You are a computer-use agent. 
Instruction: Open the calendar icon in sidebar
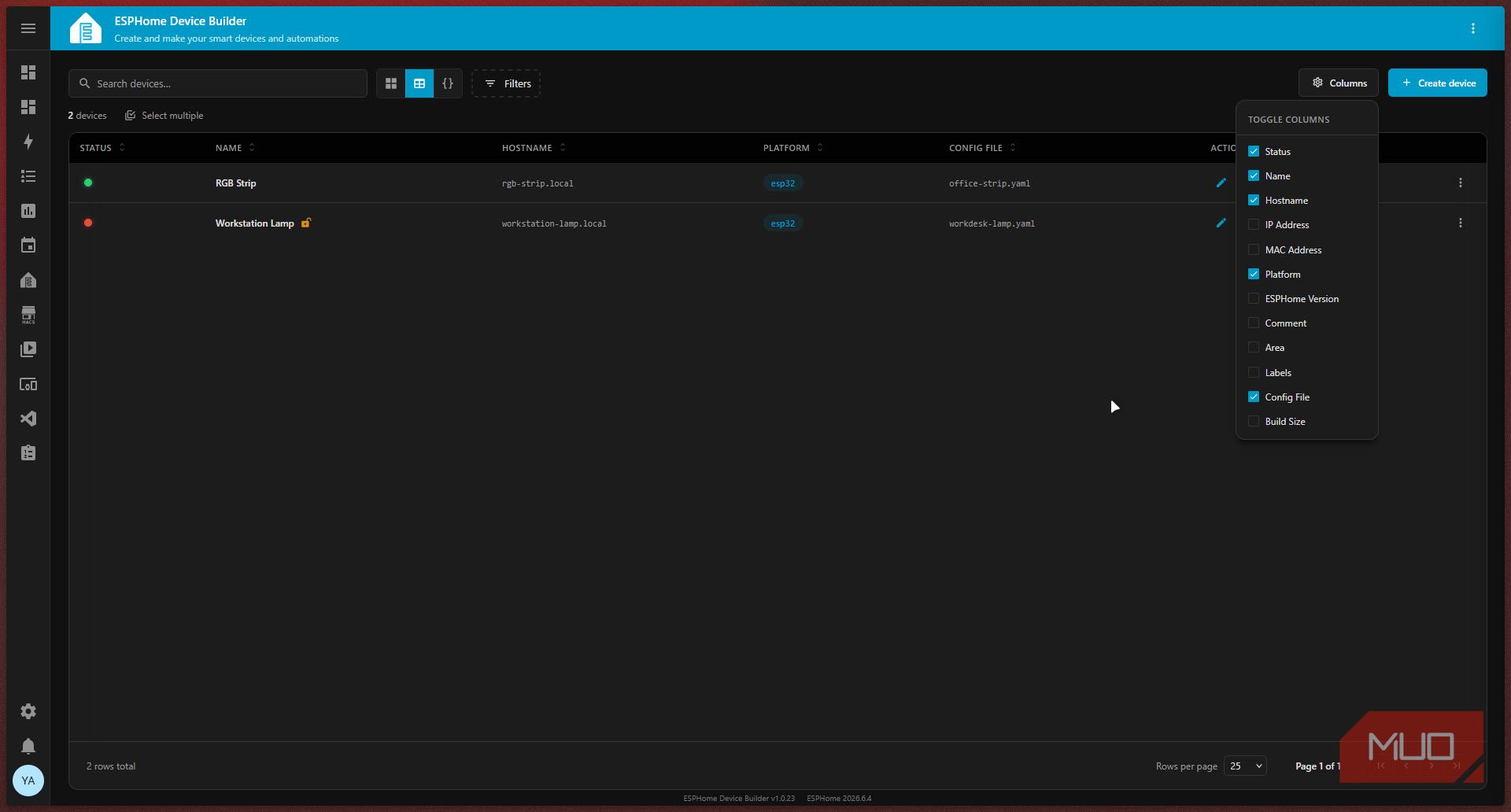[x=28, y=245]
